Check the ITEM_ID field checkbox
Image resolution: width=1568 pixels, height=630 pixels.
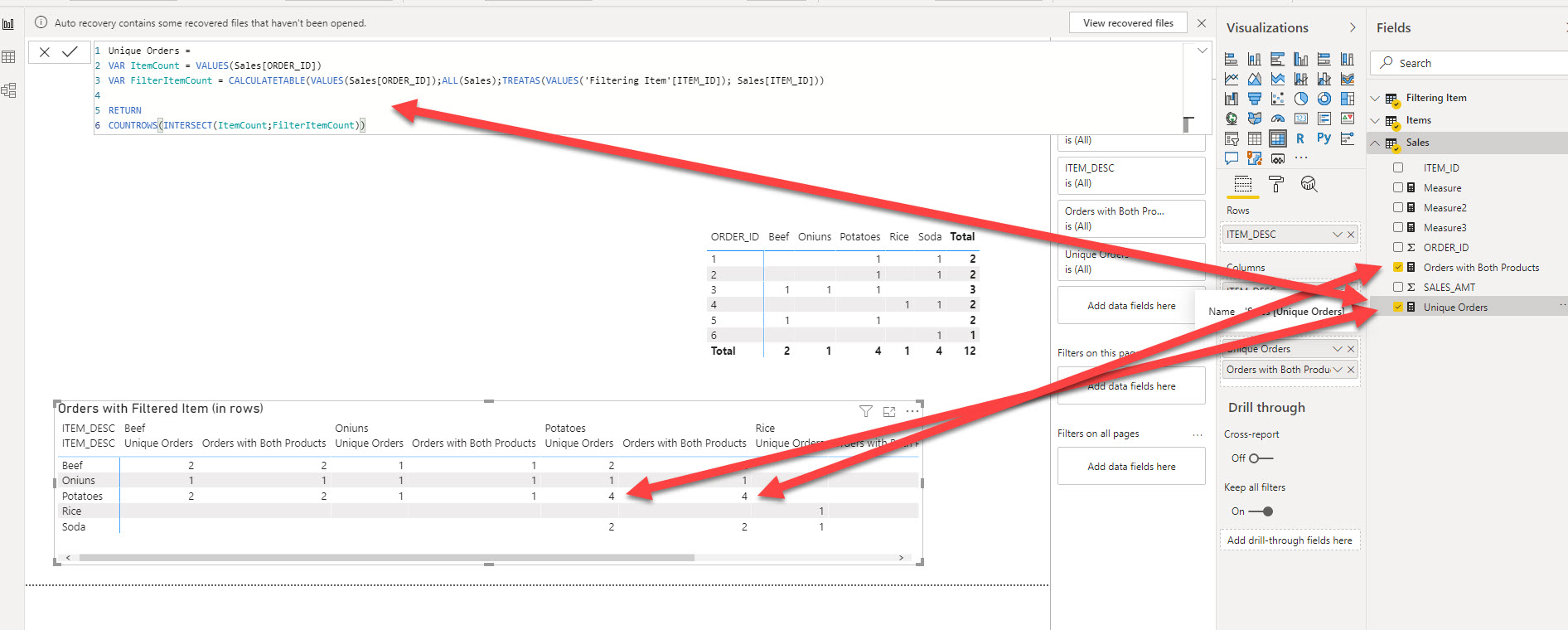[1398, 167]
